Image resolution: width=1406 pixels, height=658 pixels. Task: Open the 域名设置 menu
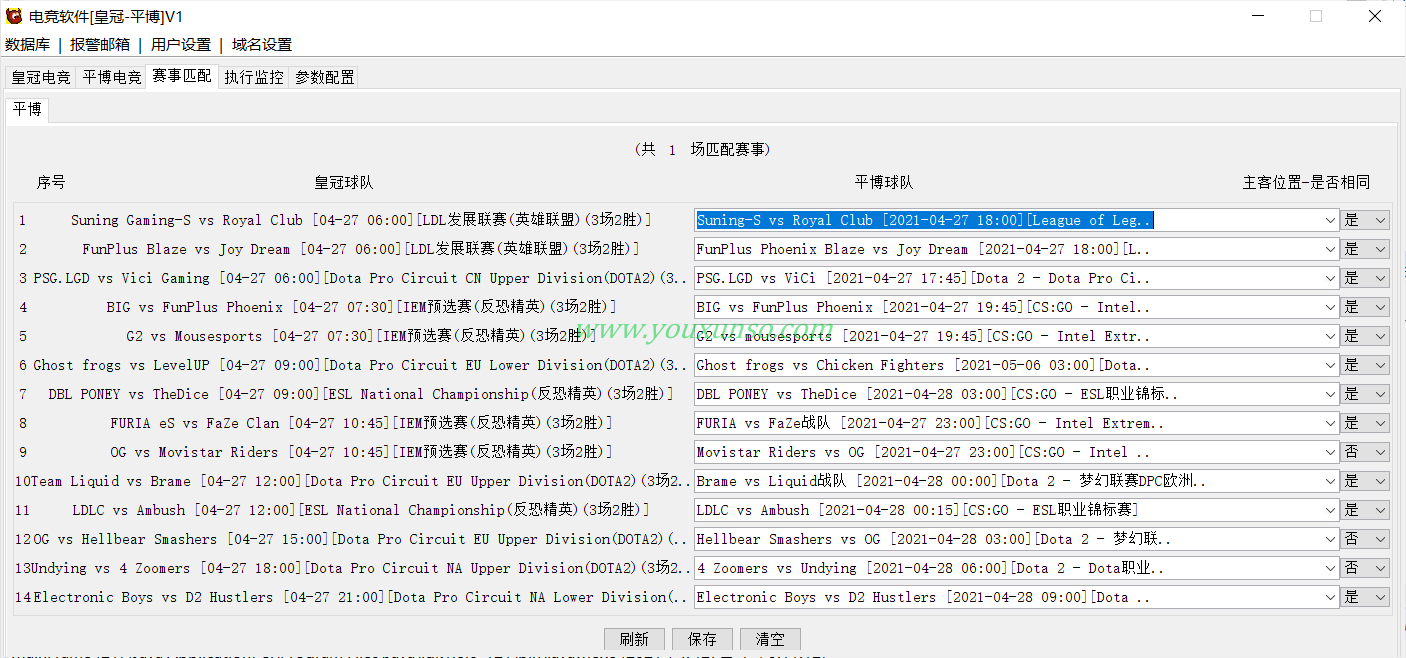pos(262,44)
